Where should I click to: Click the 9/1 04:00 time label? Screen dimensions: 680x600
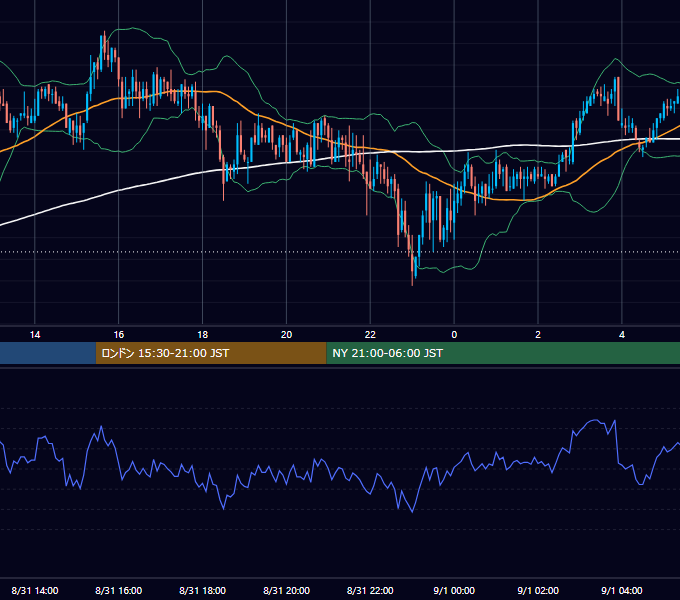(622, 590)
